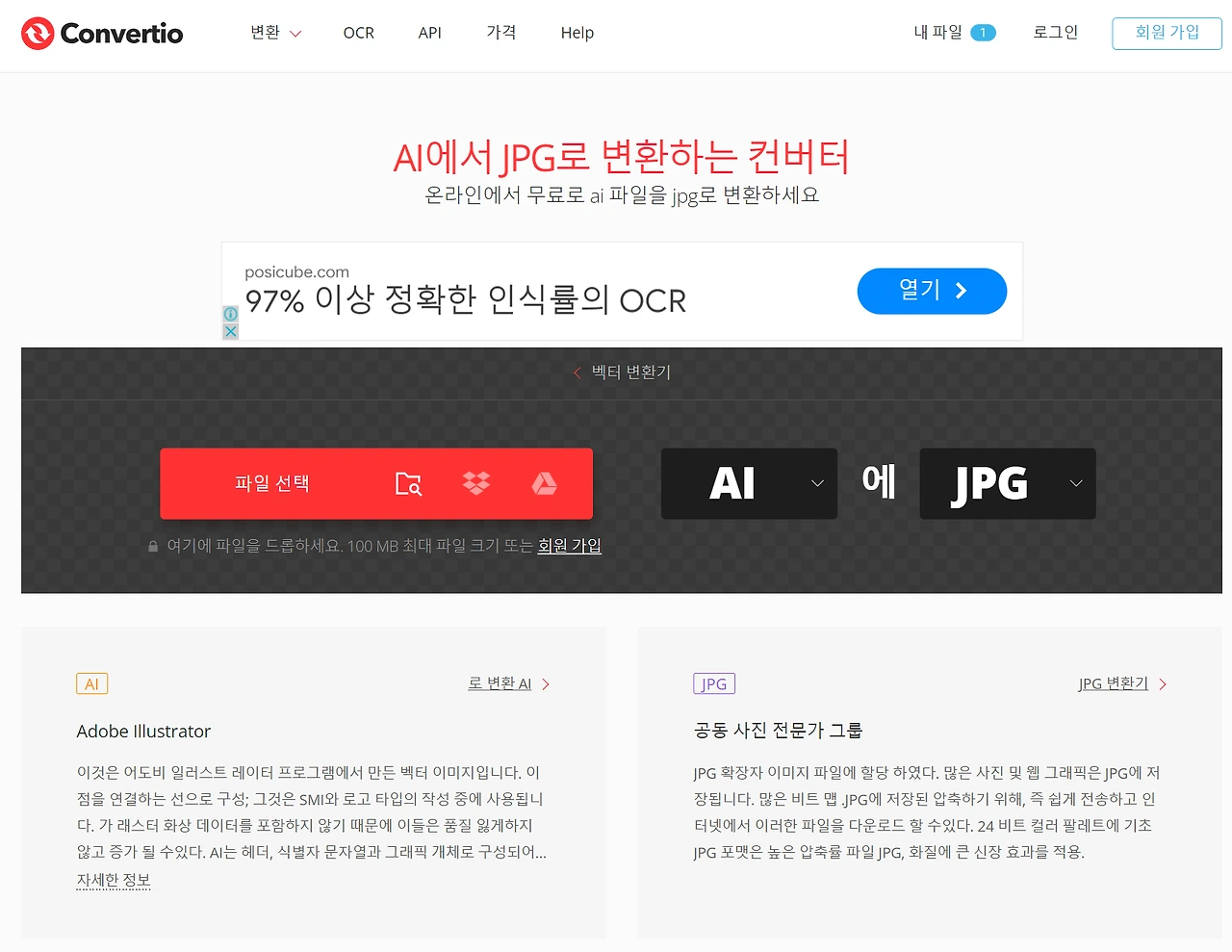Close the ad with X icon
This screenshot has height=952, width=1232.
tap(231, 331)
